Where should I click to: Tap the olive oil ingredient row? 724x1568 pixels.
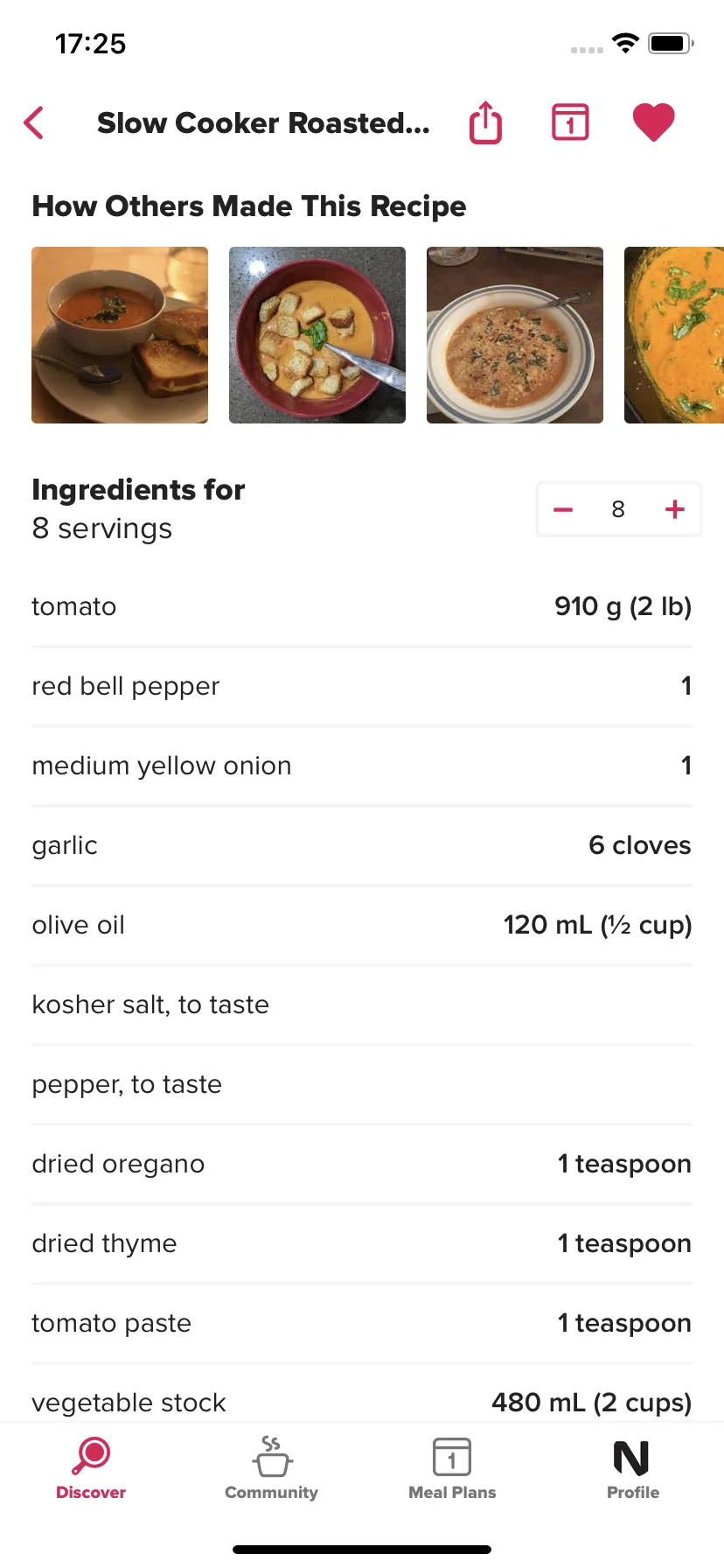(x=362, y=925)
